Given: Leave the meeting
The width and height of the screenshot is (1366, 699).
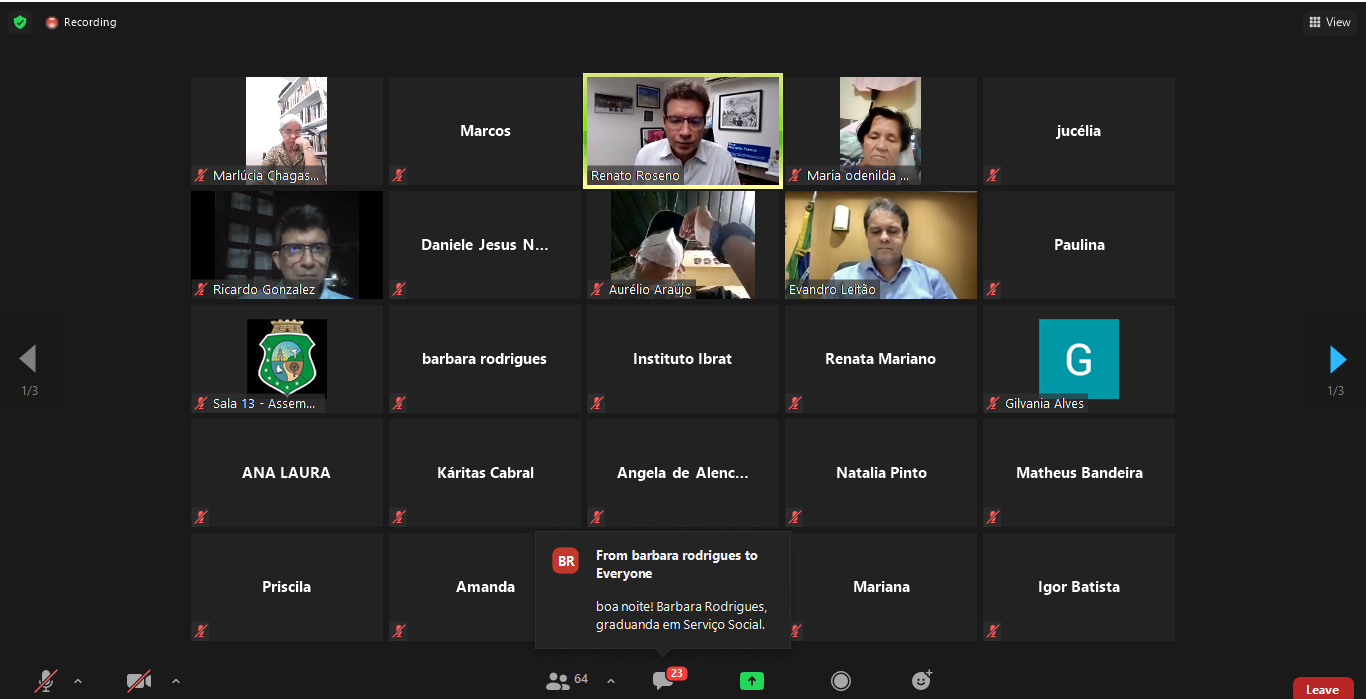Looking at the screenshot, I should tap(1321, 689).
